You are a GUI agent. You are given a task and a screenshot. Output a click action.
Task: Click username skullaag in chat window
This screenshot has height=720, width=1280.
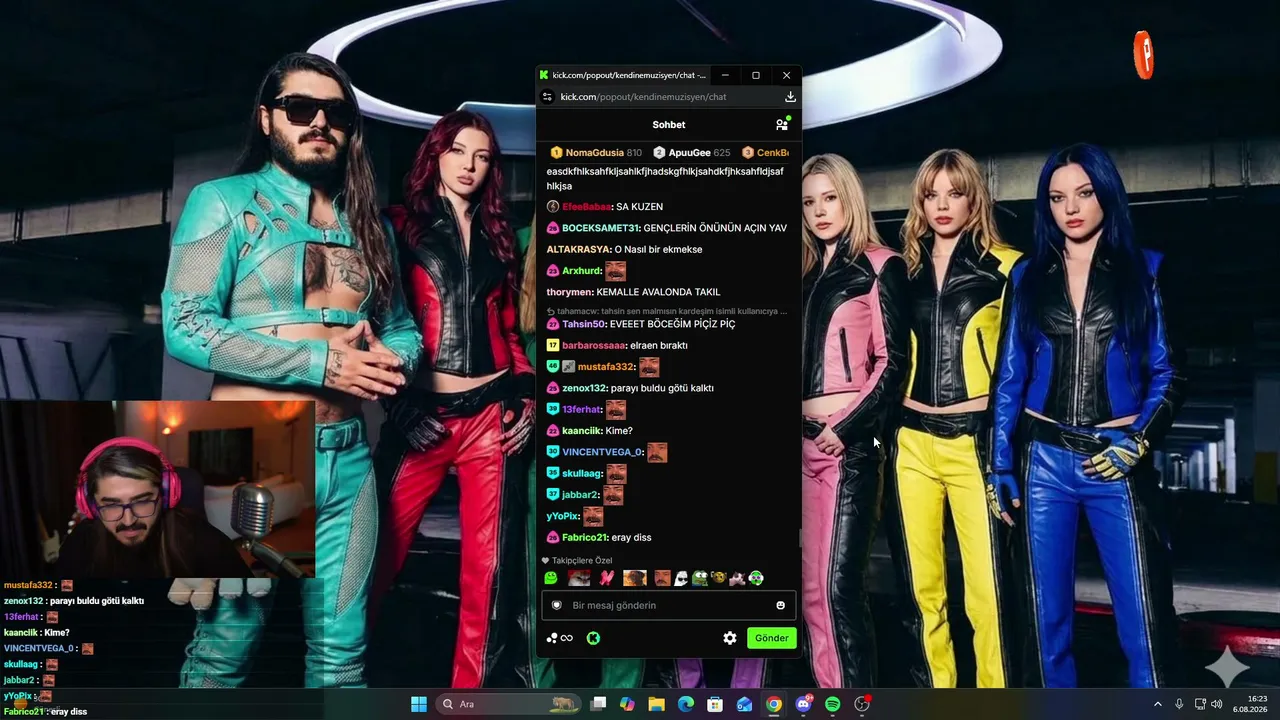(x=582, y=473)
